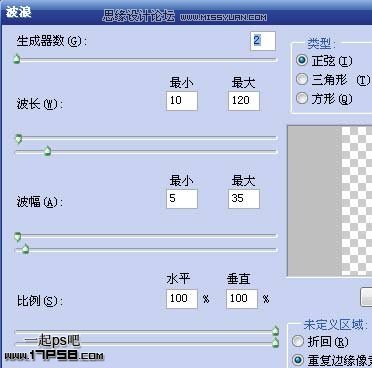The width and height of the screenshot is (372, 368).
Task: Click the 比例 (S) label
Action: pos(40,301)
